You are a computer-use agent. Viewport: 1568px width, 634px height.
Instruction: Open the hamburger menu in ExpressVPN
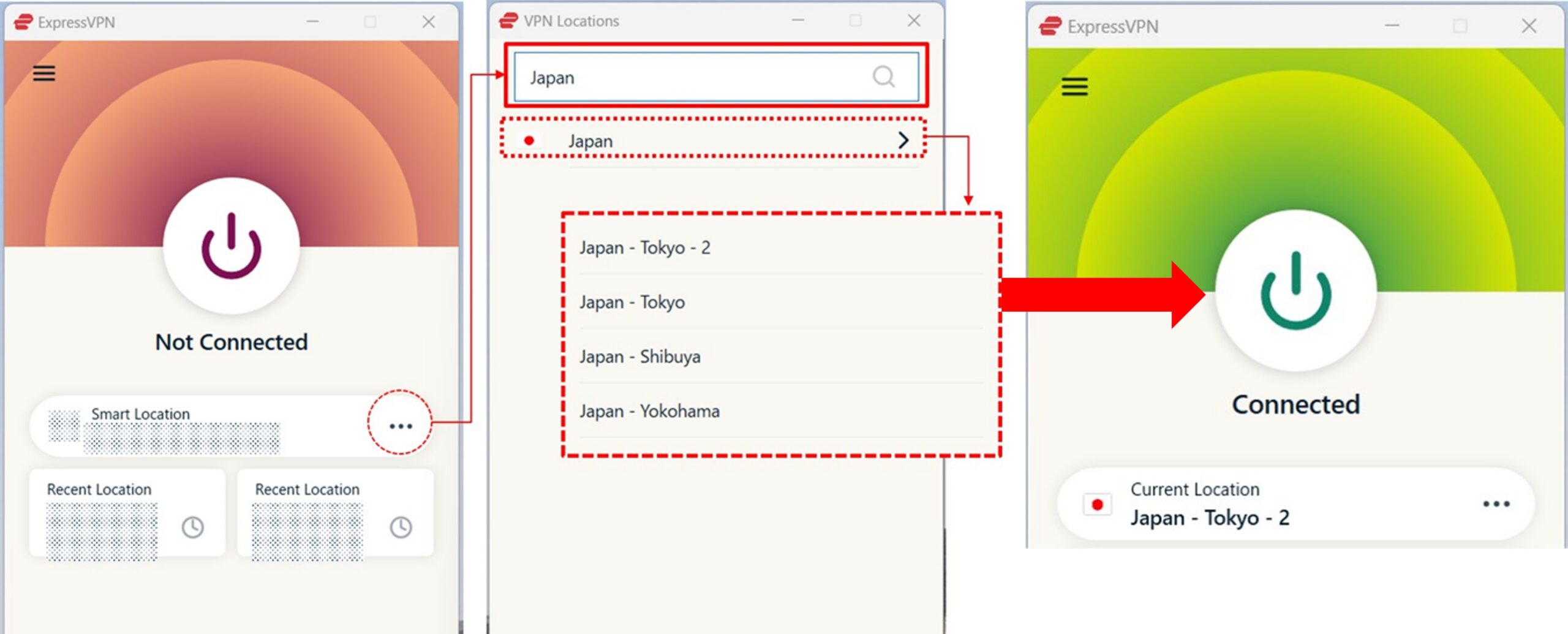[x=43, y=73]
